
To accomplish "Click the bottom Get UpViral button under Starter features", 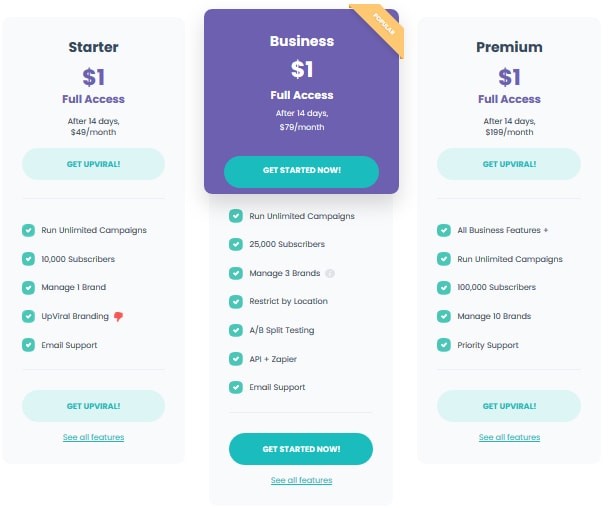I will pyautogui.click(x=93, y=406).
